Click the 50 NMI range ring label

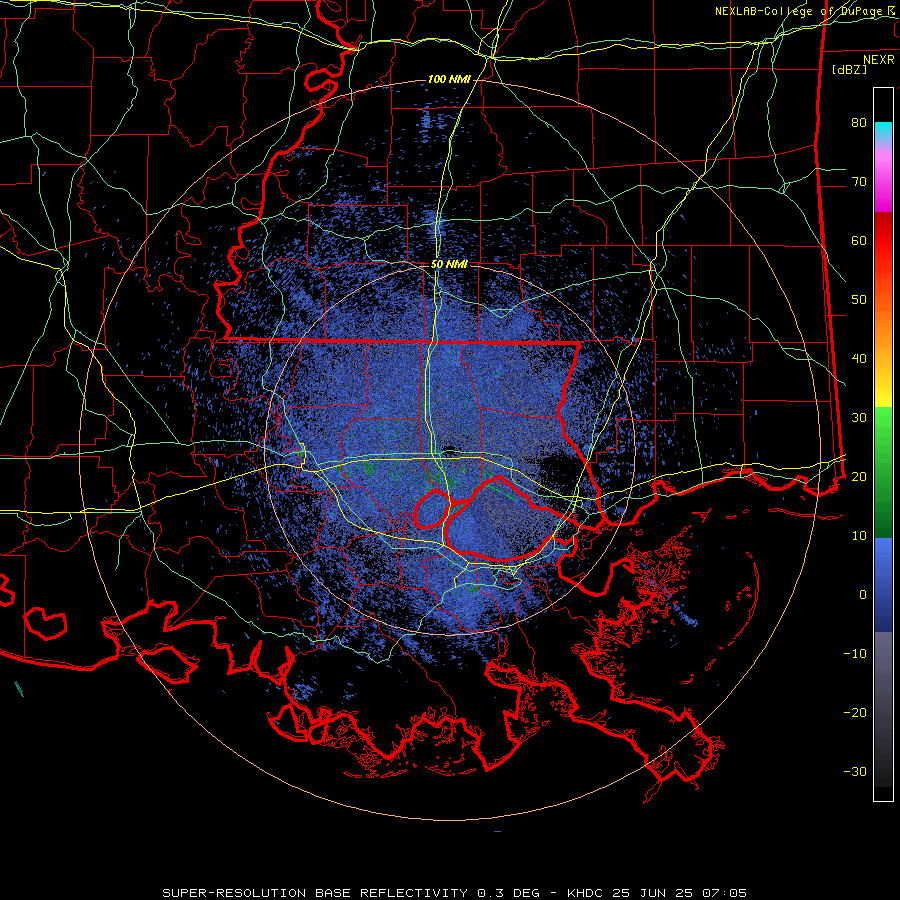[449, 265]
